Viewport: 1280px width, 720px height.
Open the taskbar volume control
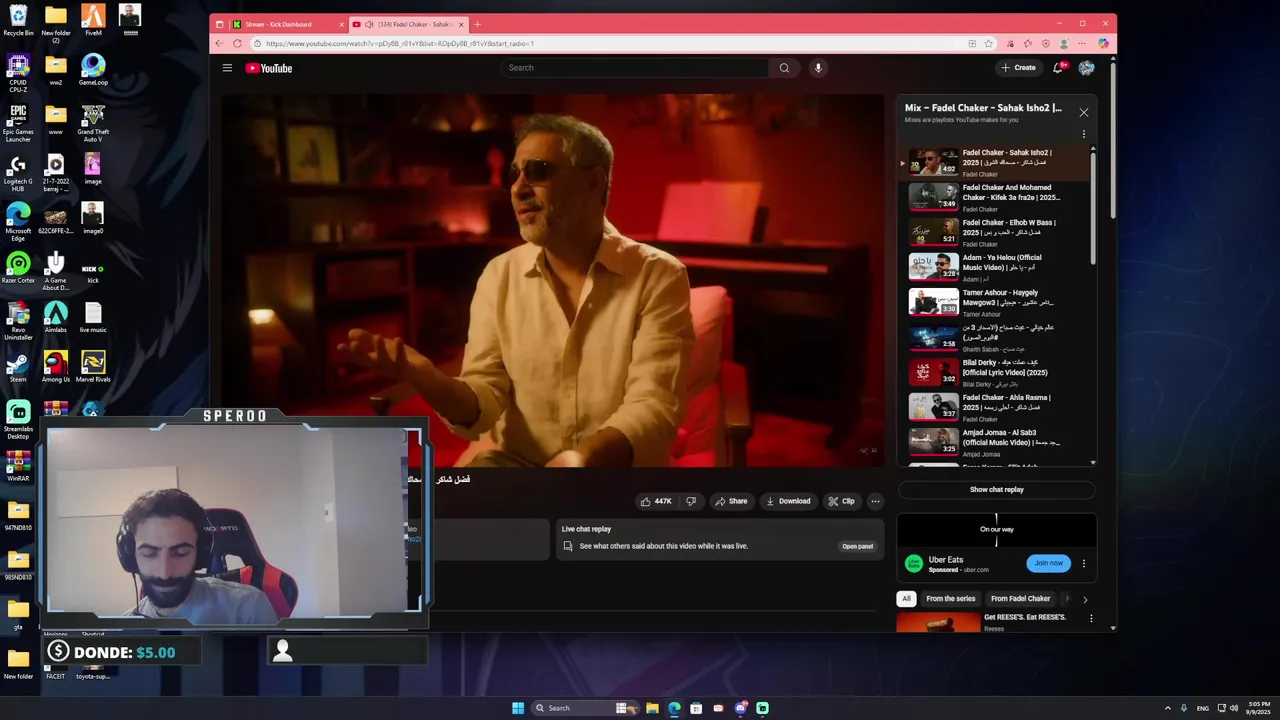1234,708
